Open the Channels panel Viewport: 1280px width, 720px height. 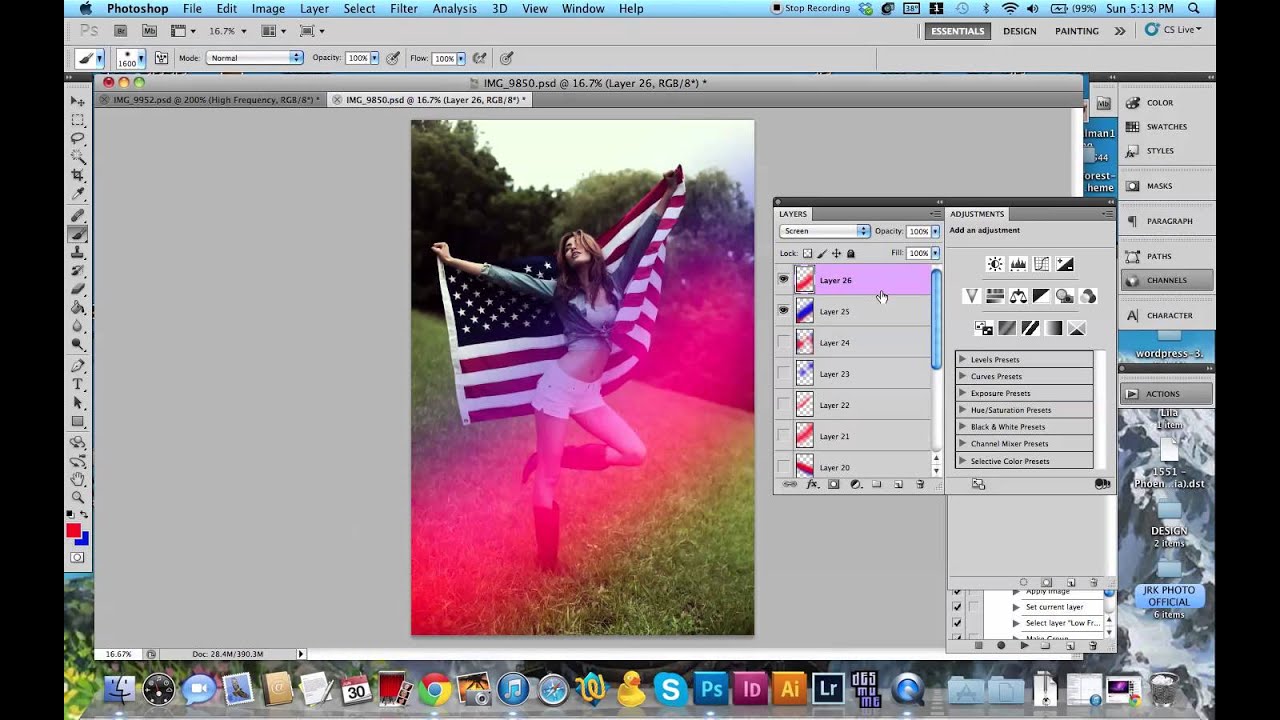pyautogui.click(x=1166, y=280)
